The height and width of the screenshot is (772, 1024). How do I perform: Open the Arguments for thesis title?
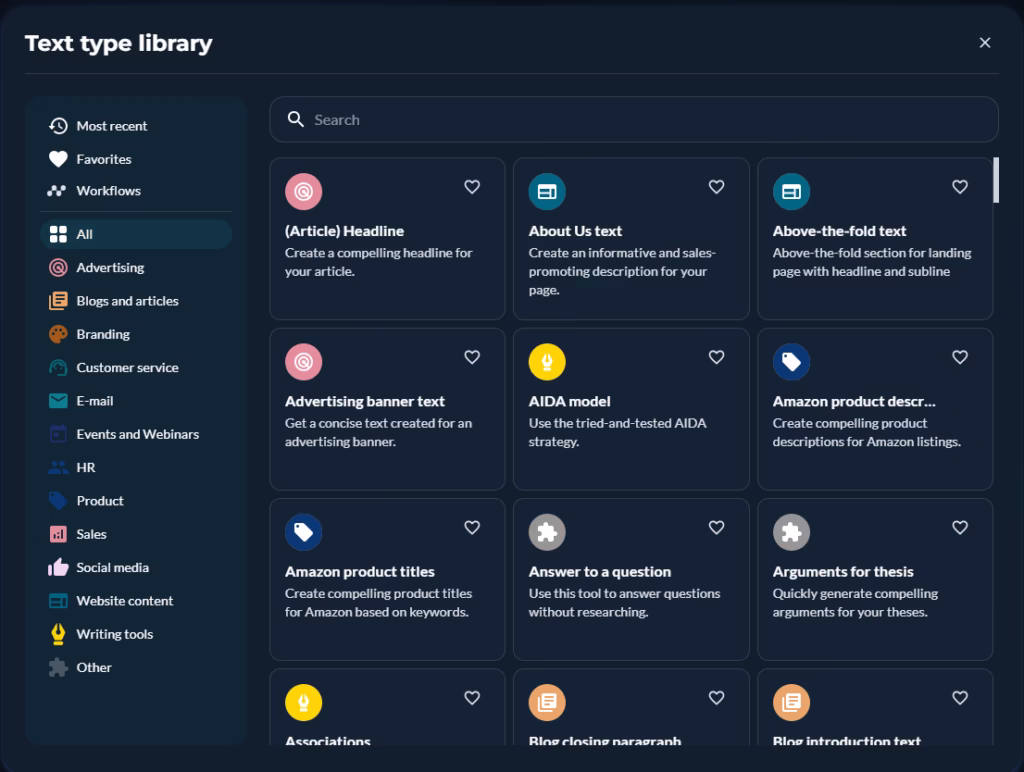coord(843,572)
